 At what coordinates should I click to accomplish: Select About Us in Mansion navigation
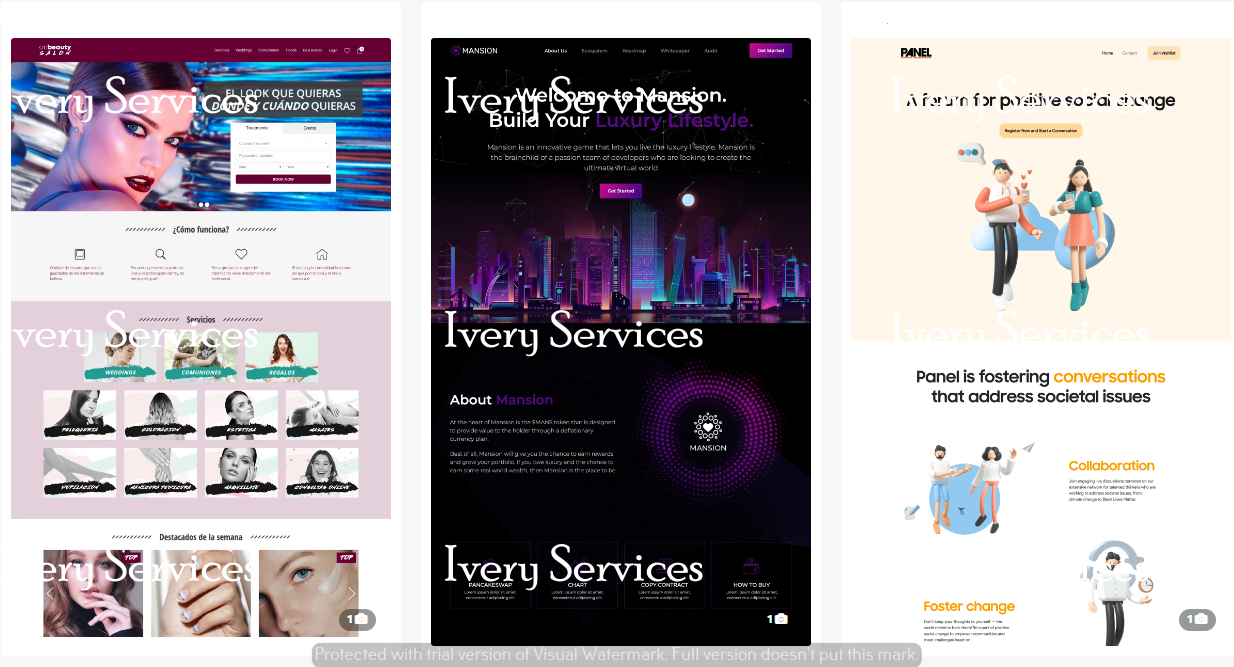pos(555,50)
